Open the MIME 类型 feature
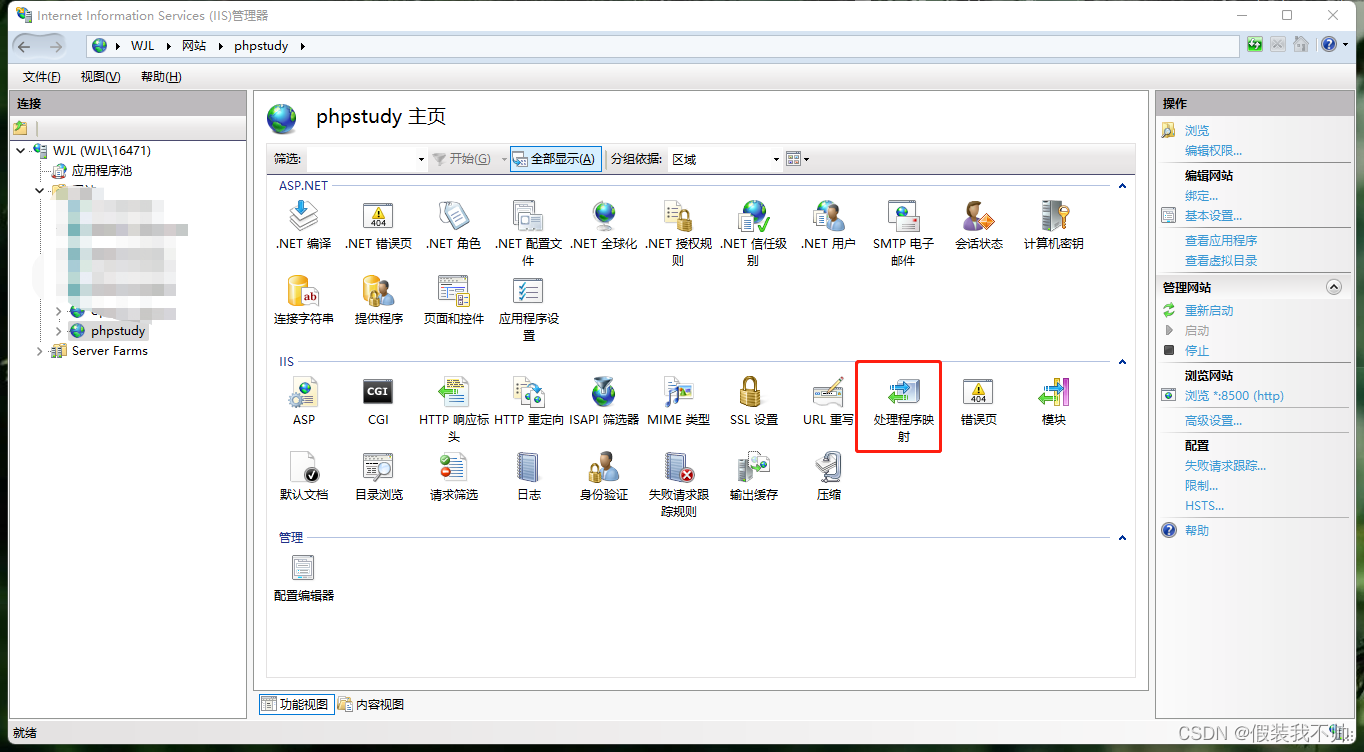 tap(678, 402)
